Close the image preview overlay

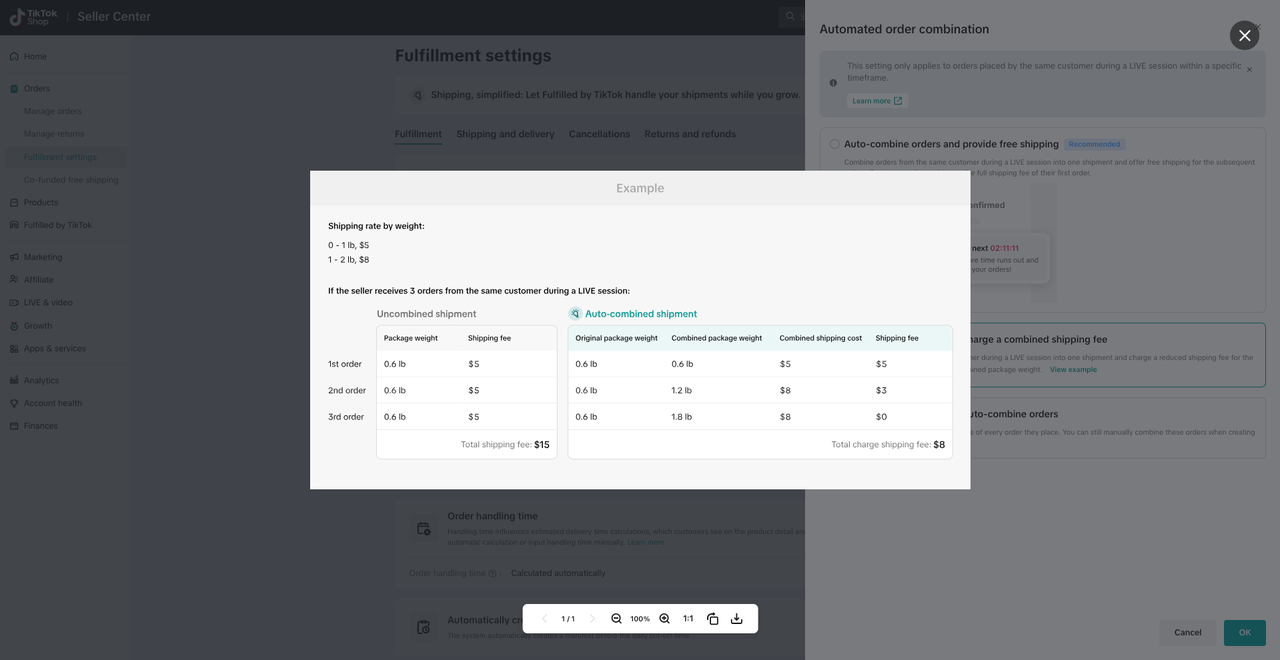tap(1244, 35)
